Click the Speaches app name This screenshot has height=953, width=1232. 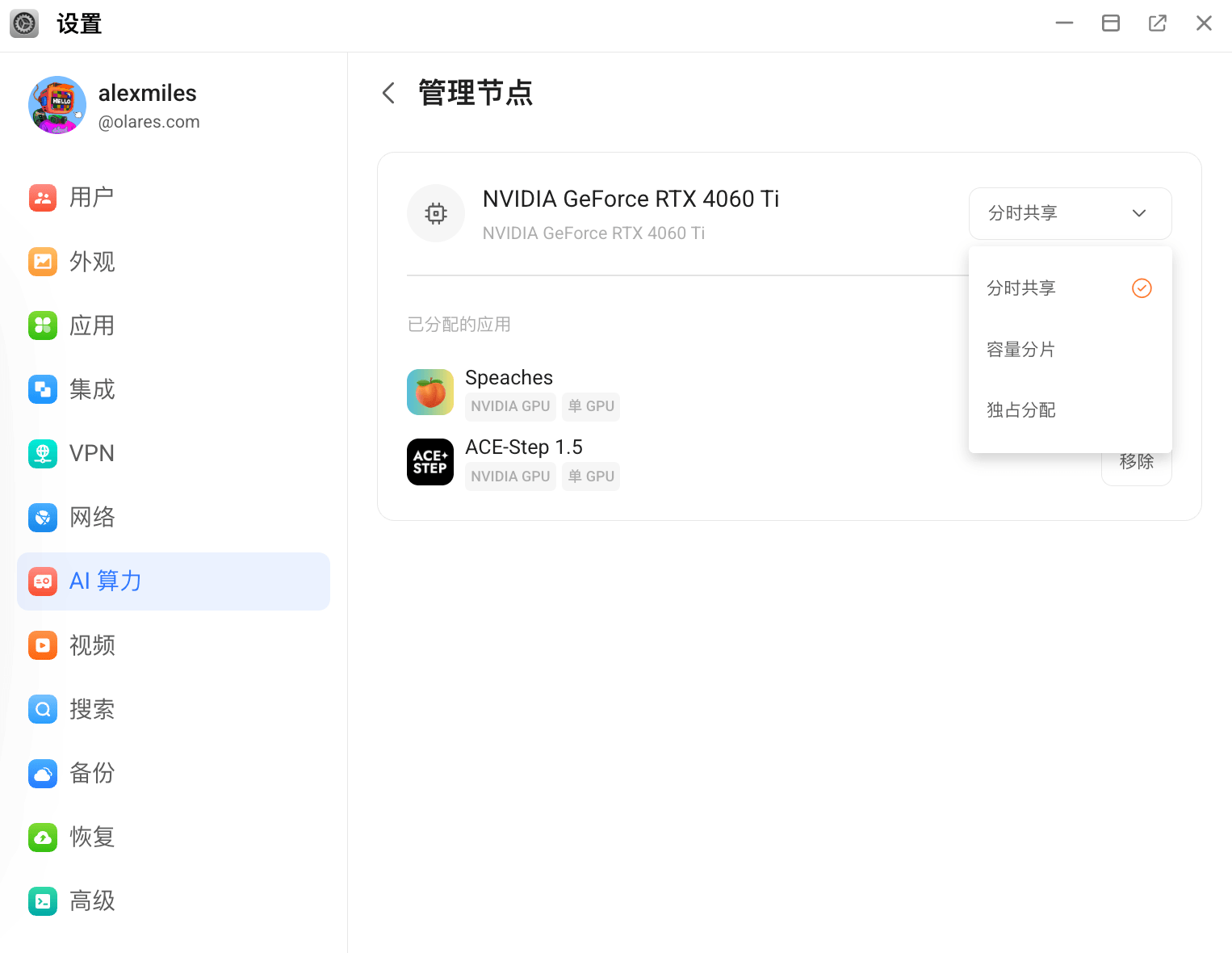point(509,378)
